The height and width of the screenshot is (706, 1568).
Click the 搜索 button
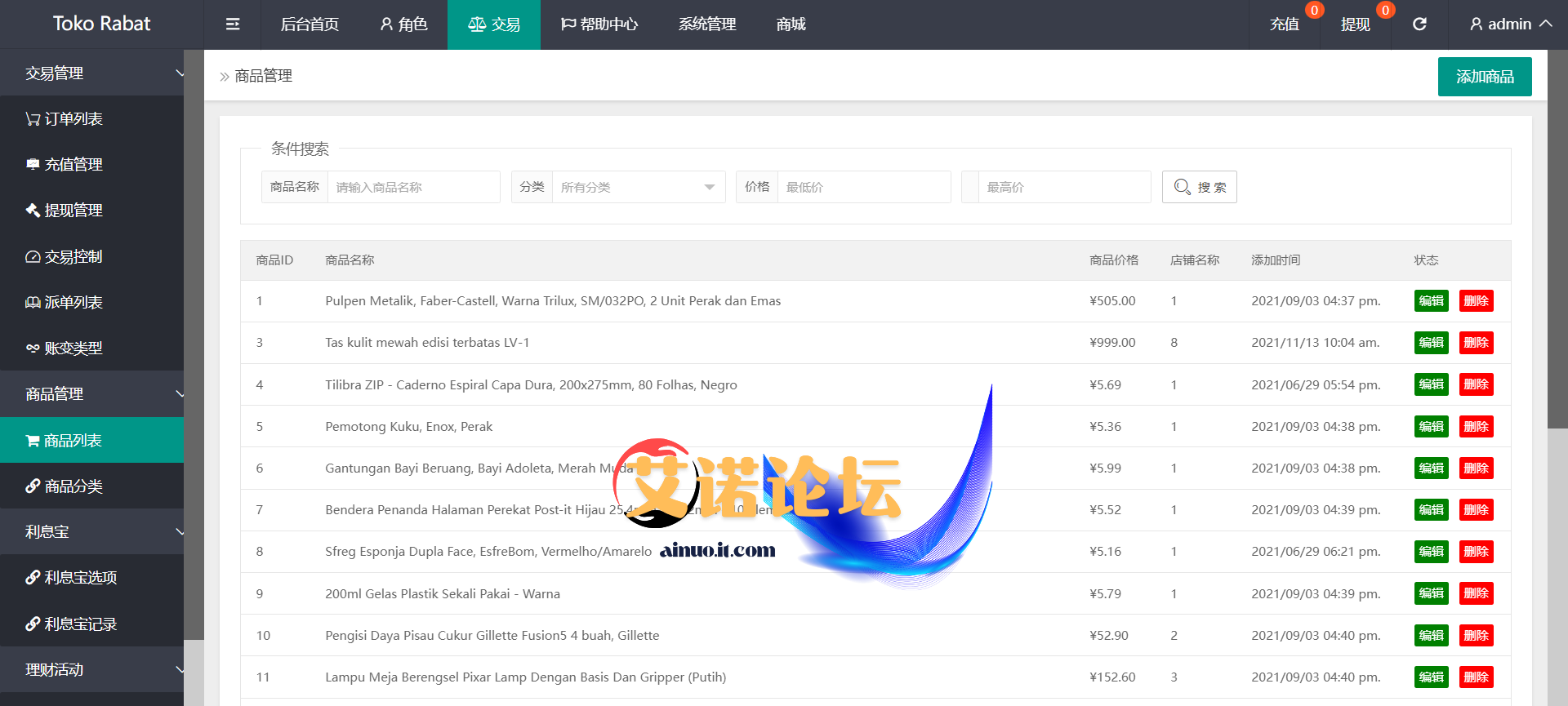click(x=1200, y=187)
